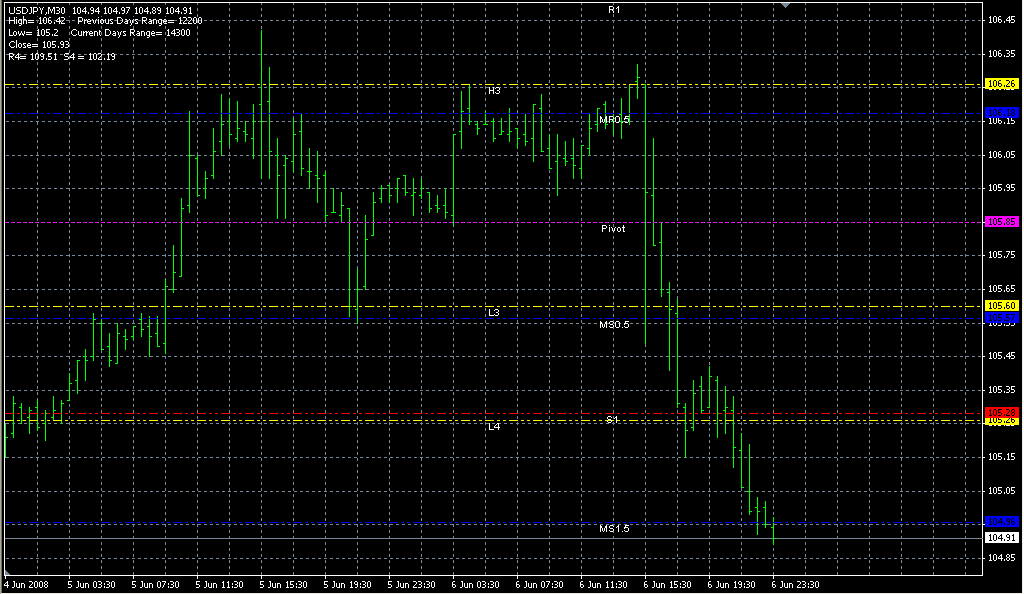Select the L3 level label
1024x594 pixels.
[x=494, y=313]
